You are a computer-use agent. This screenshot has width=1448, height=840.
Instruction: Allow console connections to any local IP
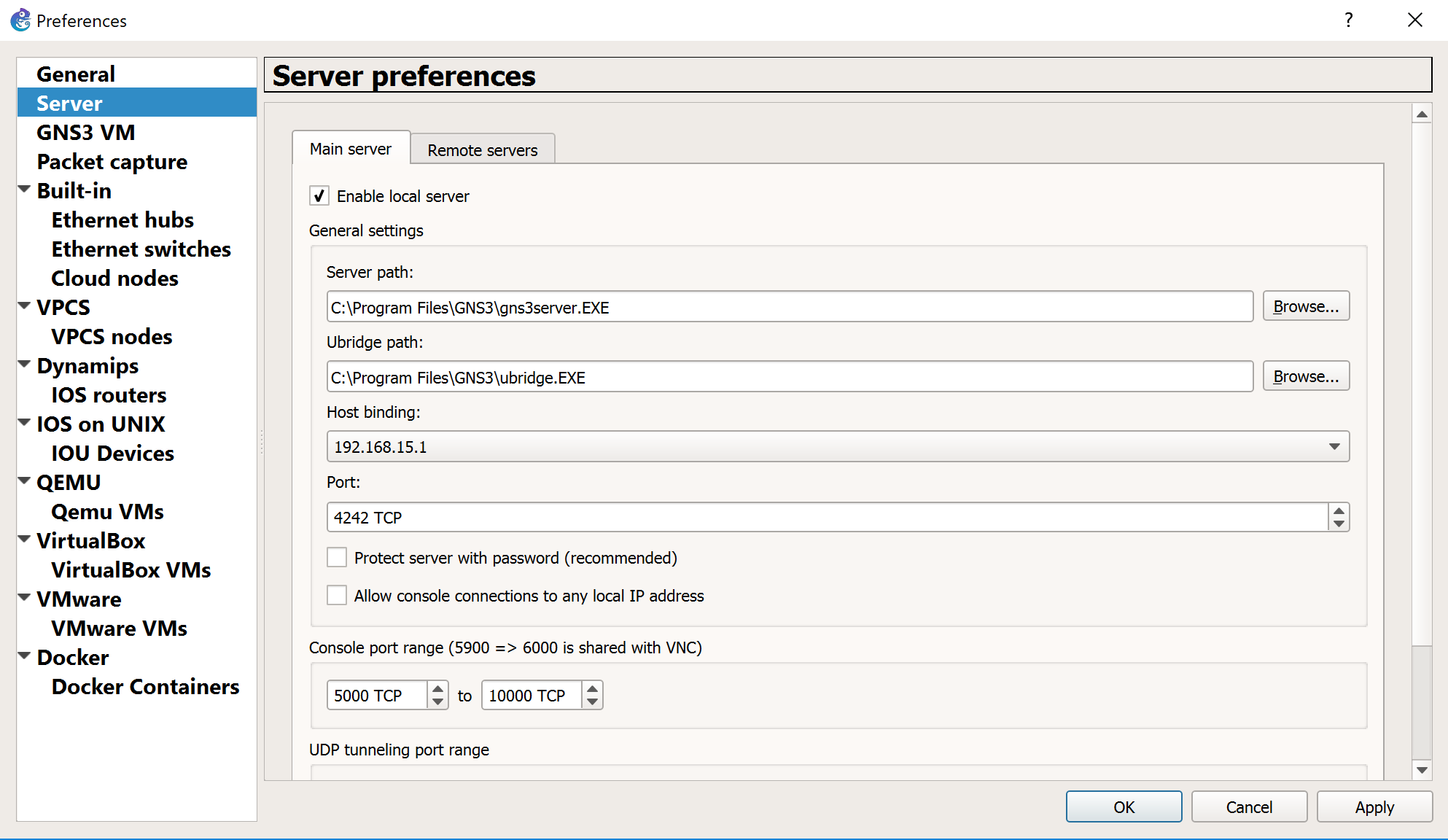point(336,595)
